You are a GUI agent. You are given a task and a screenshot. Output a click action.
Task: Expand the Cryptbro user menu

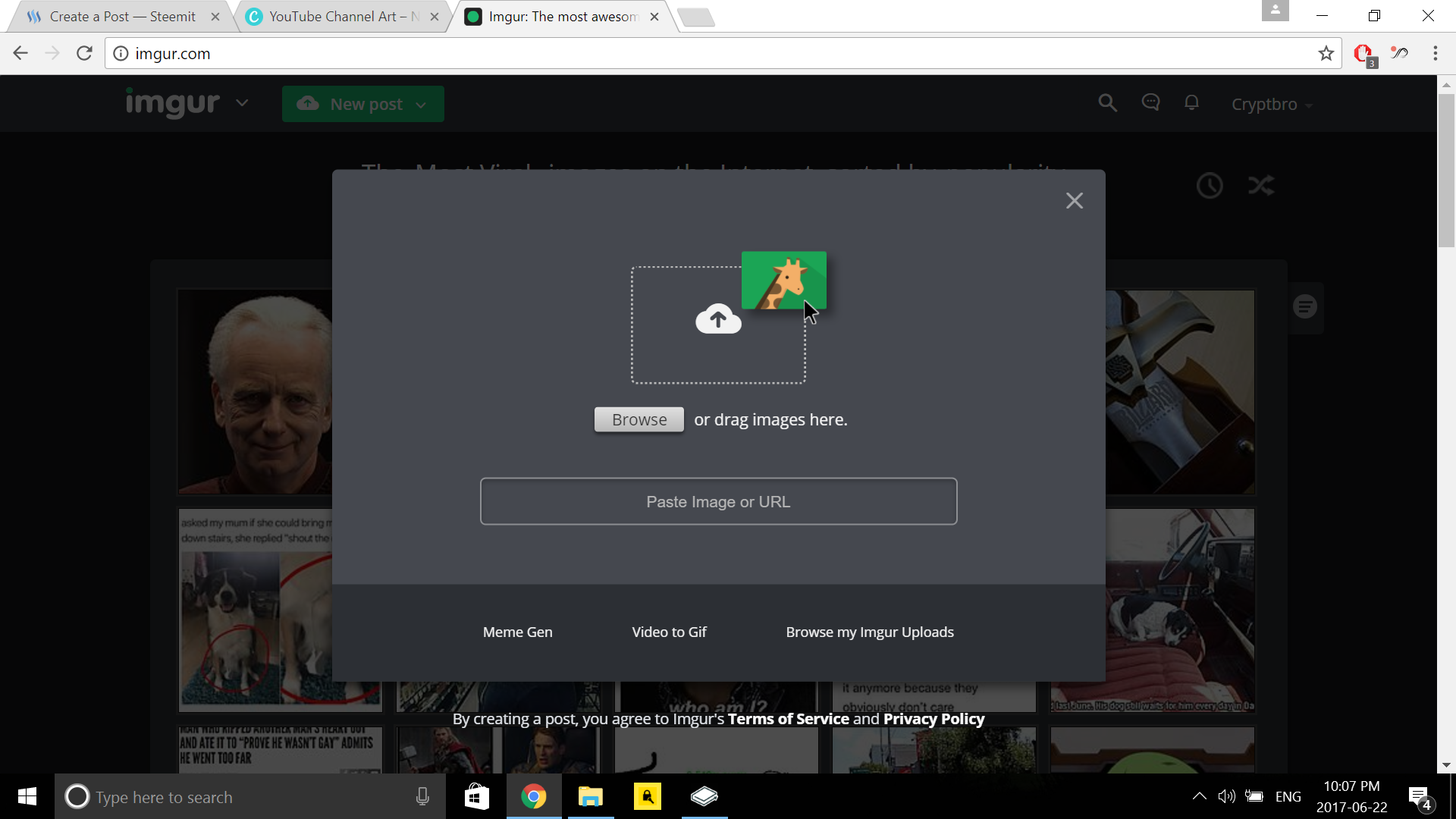click(1271, 105)
